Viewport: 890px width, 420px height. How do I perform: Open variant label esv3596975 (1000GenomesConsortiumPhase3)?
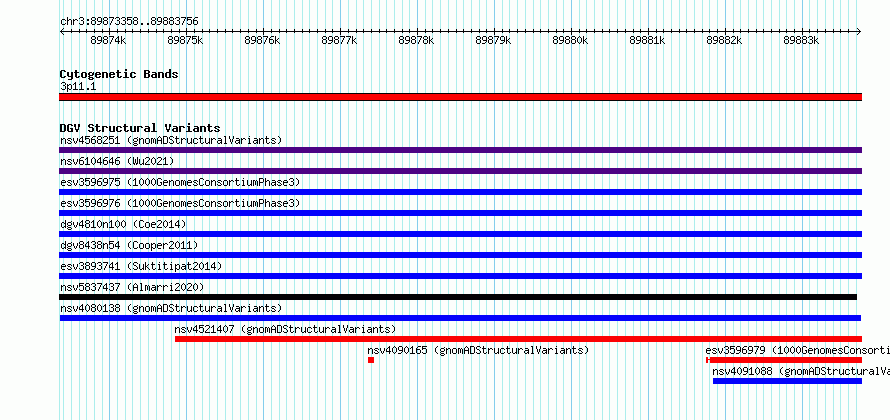(x=180, y=182)
